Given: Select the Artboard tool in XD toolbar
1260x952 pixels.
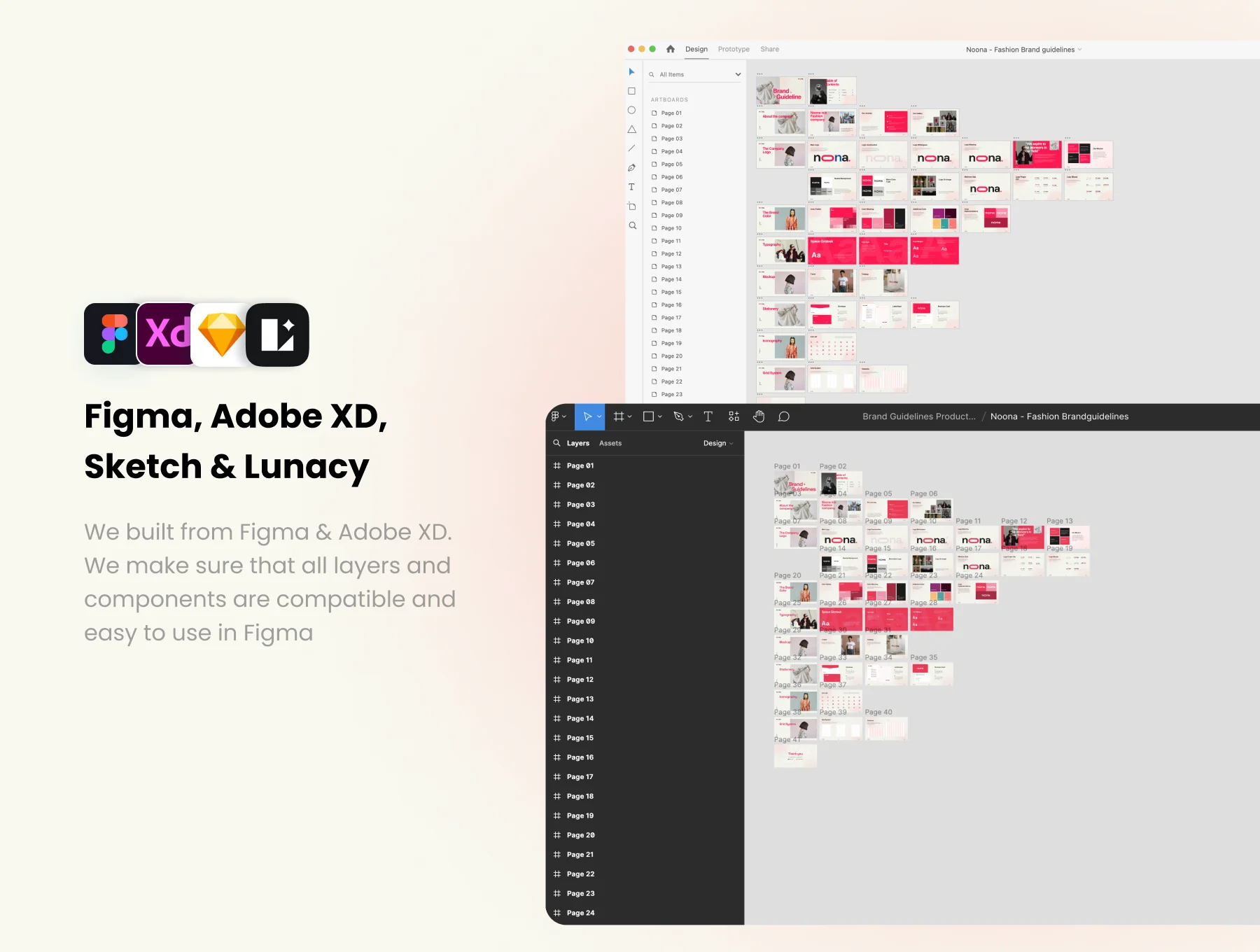Looking at the screenshot, I should [x=631, y=206].
